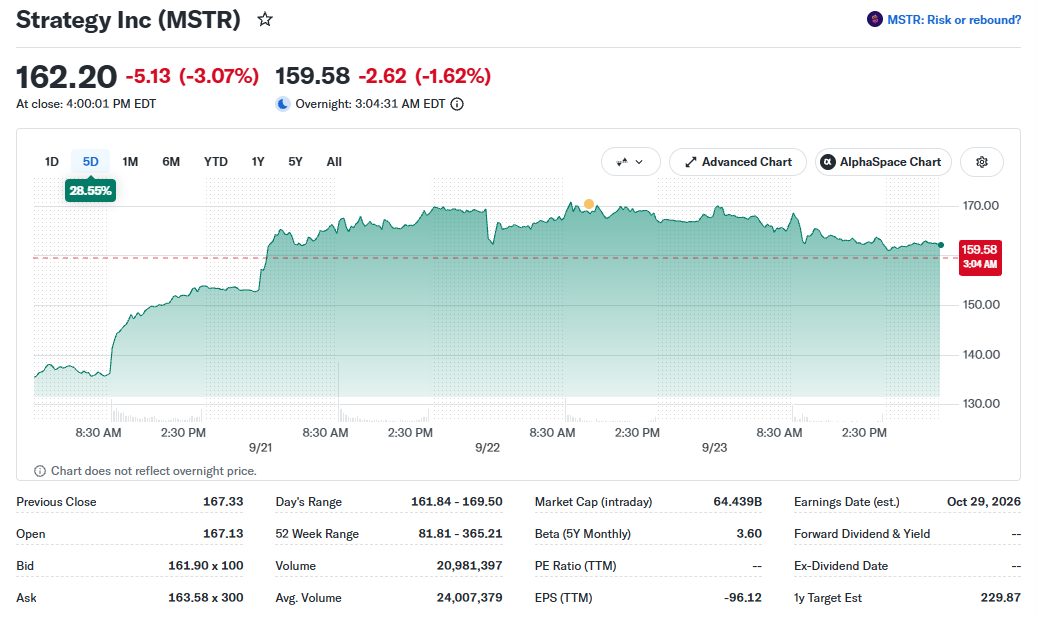Image resolution: width=1038 pixels, height=618 pixels.
Task: Click the 52 Week Range value 81.81 - 365.21
Action: point(460,533)
